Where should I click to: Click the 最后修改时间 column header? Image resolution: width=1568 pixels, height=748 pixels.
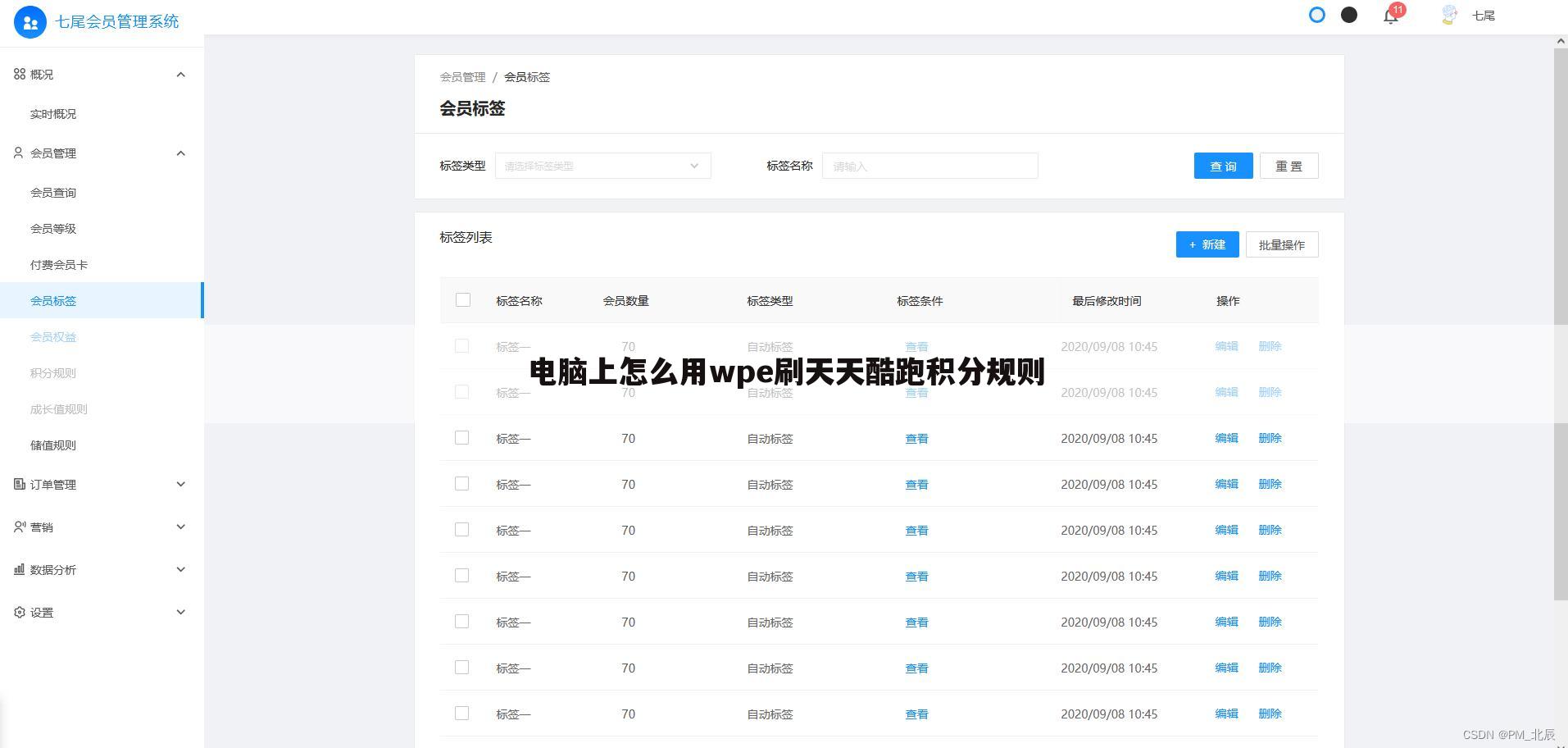pyautogui.click(x=1107, y=301)
